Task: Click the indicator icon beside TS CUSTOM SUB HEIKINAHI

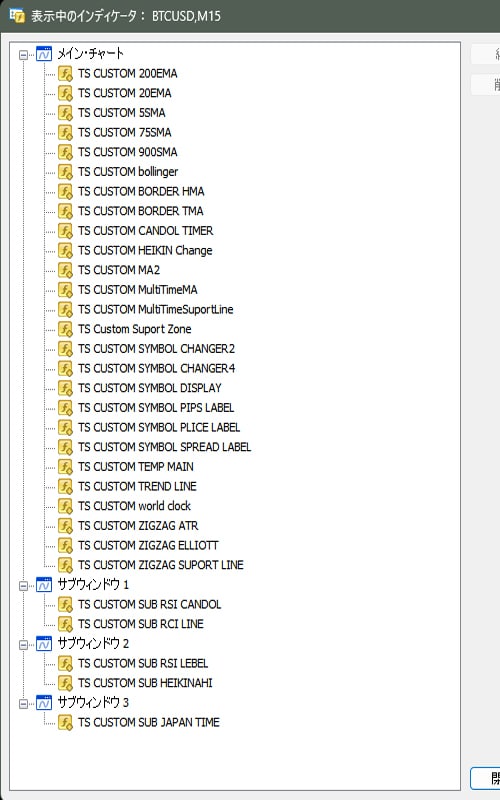Action: point(65,683)
